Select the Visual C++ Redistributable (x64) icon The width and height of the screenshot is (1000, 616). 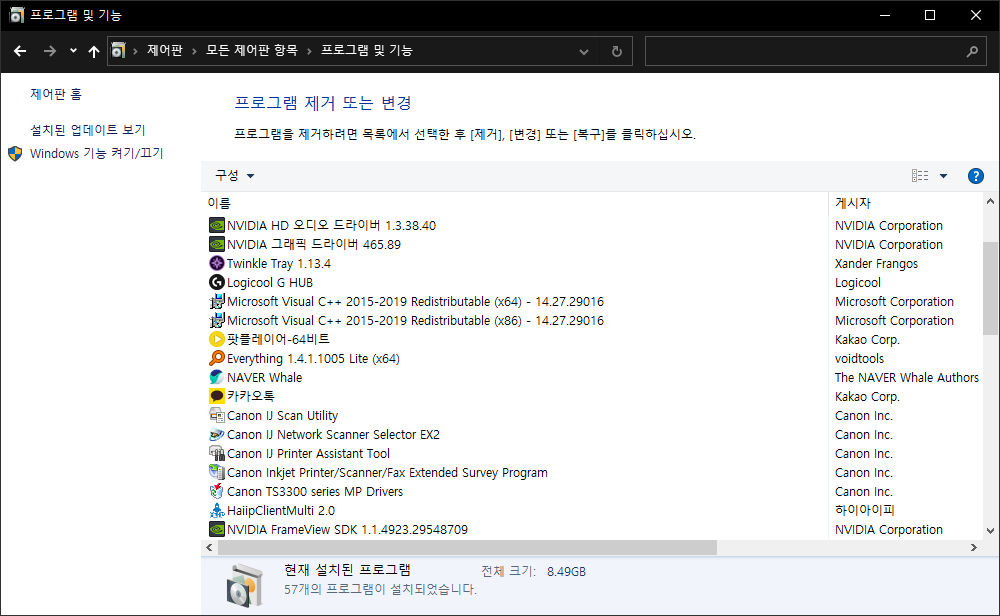click(x=217, y=301)
